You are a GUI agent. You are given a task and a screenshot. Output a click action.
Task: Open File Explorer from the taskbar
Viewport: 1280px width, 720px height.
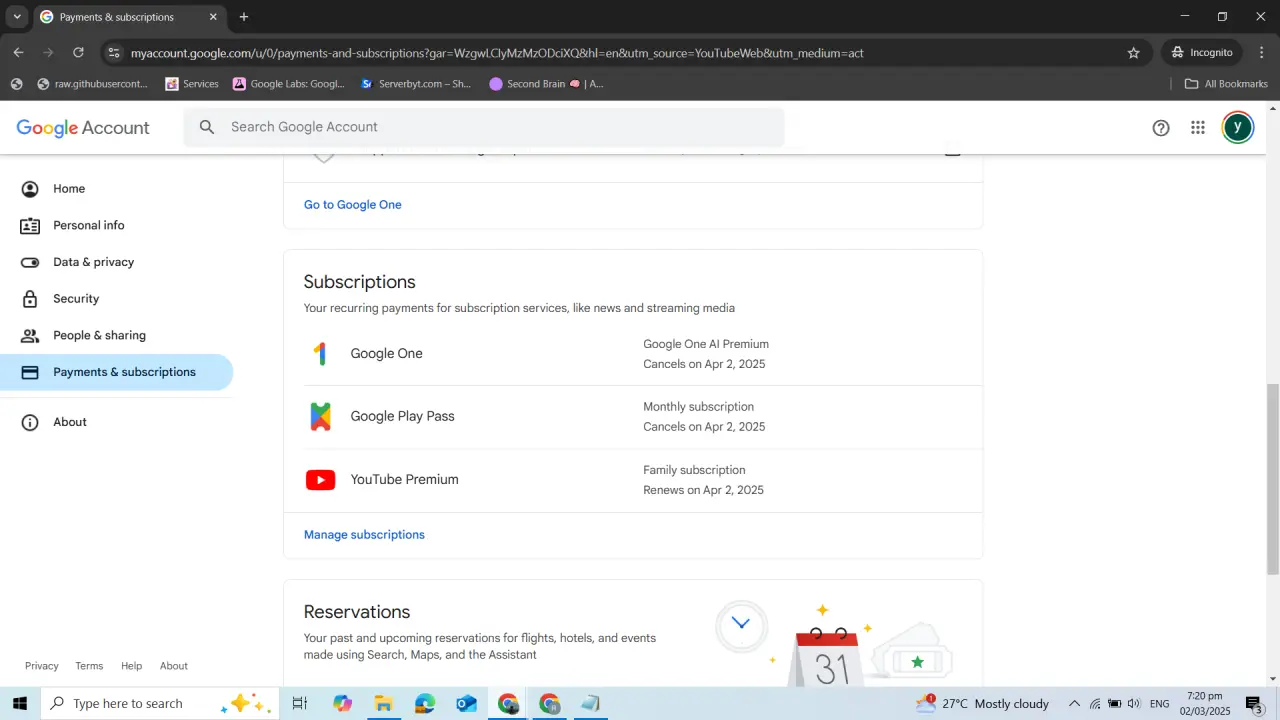383,704
